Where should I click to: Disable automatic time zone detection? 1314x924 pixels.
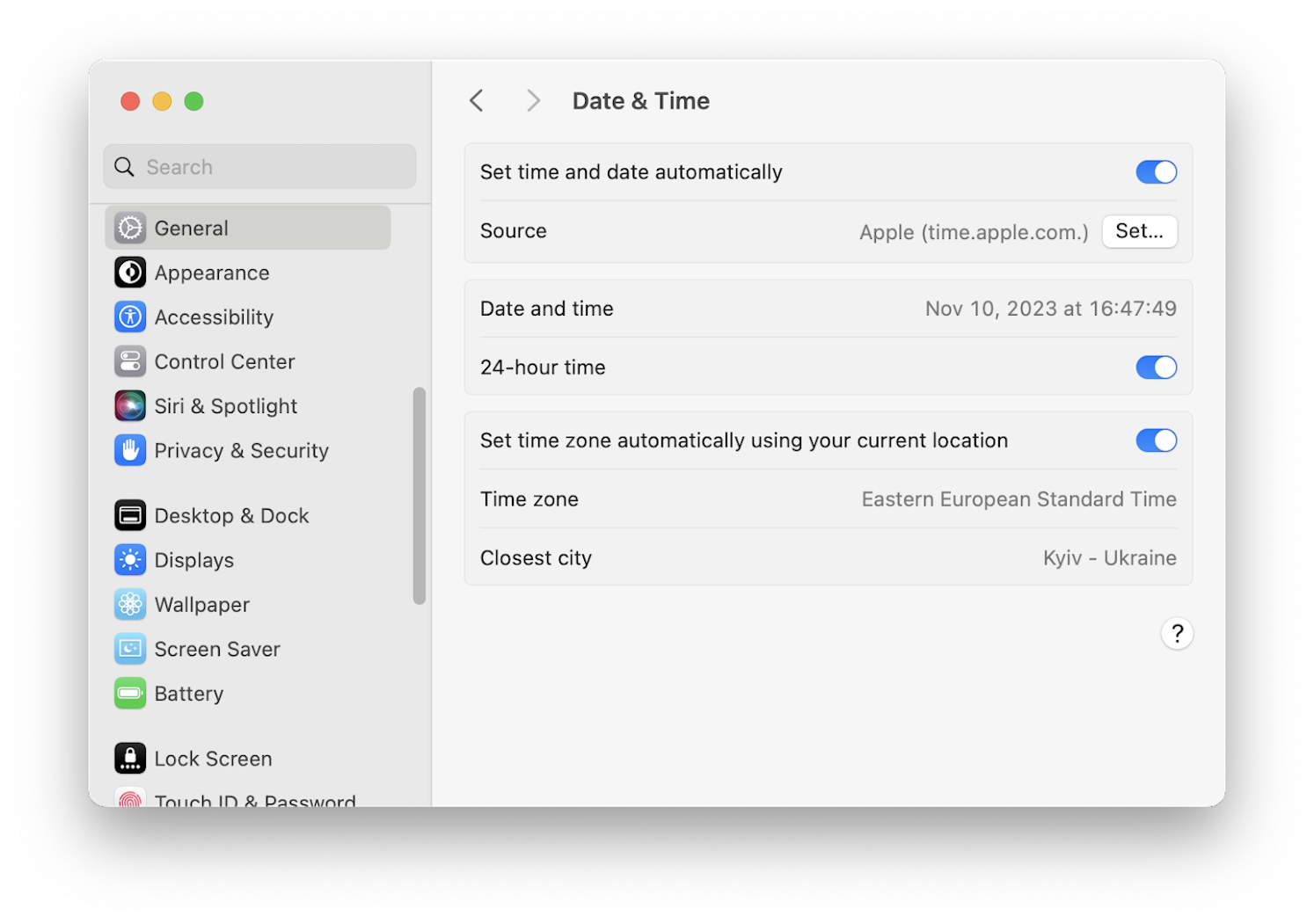(1156, 440)
